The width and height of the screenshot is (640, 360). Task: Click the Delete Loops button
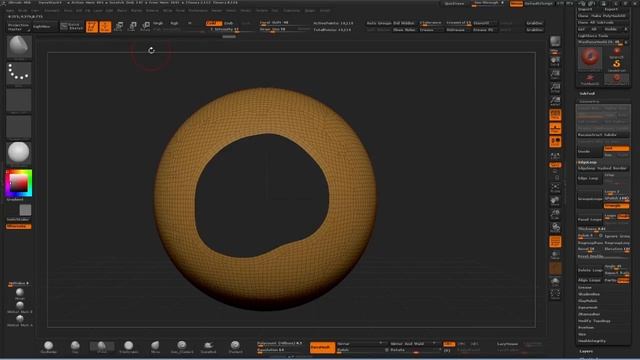coord(589,270)
